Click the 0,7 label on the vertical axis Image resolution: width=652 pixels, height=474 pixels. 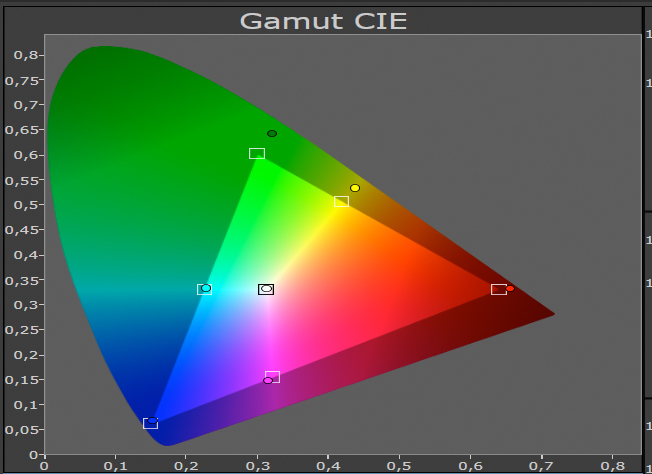(26, 105)
